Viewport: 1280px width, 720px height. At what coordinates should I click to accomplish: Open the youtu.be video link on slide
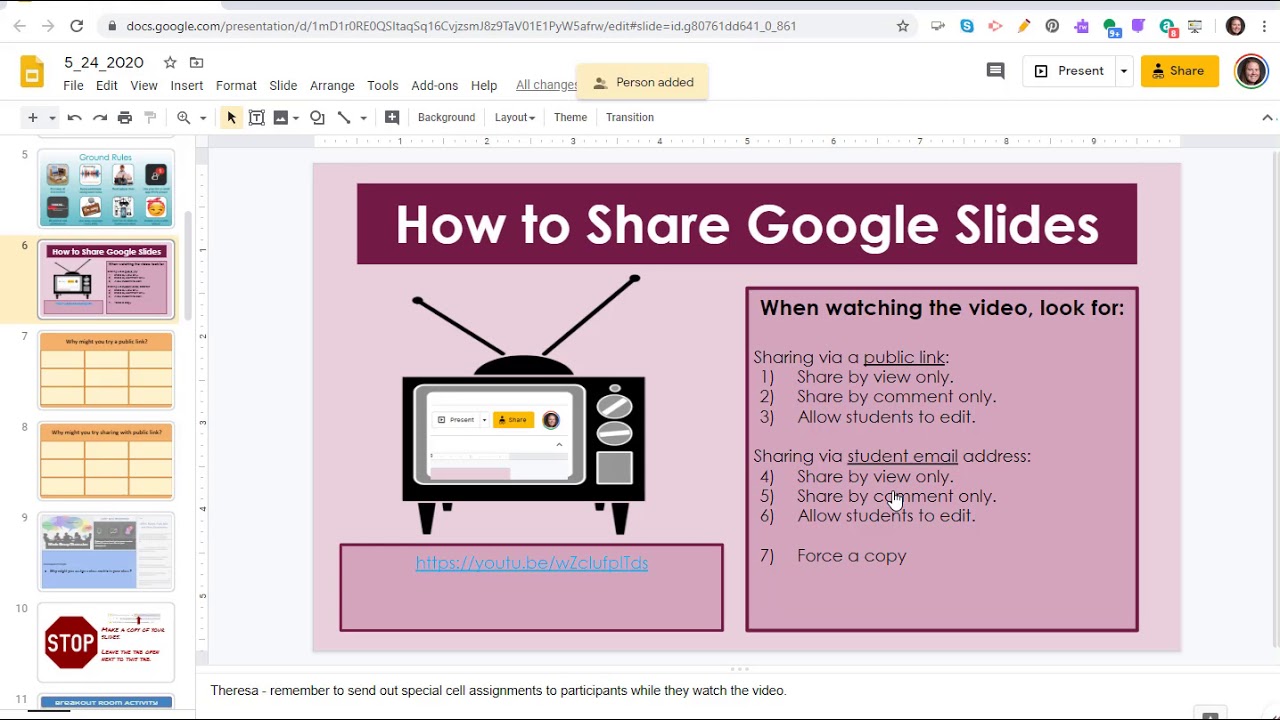[x=532, y=563]
